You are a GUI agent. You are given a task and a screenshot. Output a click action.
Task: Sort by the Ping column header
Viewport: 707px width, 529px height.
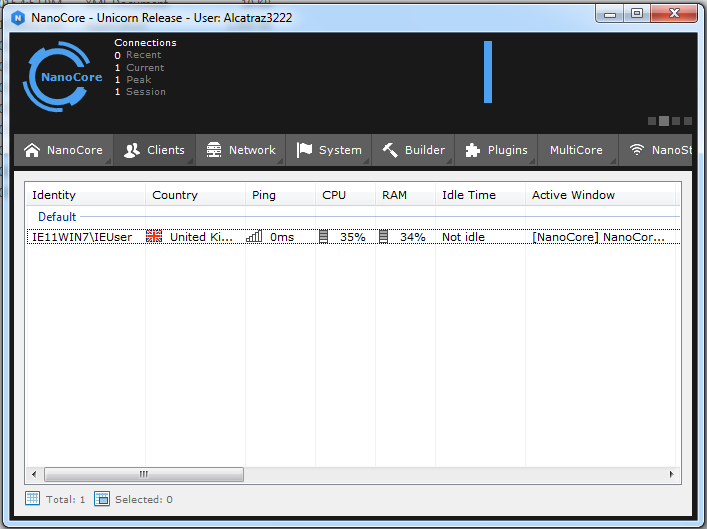click(280, 195)
